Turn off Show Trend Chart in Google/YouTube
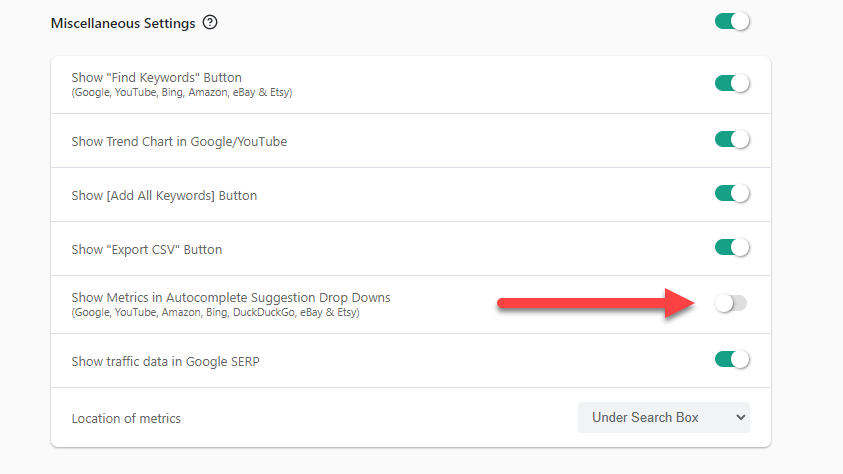843x474 pixels. tap(732, 139)
